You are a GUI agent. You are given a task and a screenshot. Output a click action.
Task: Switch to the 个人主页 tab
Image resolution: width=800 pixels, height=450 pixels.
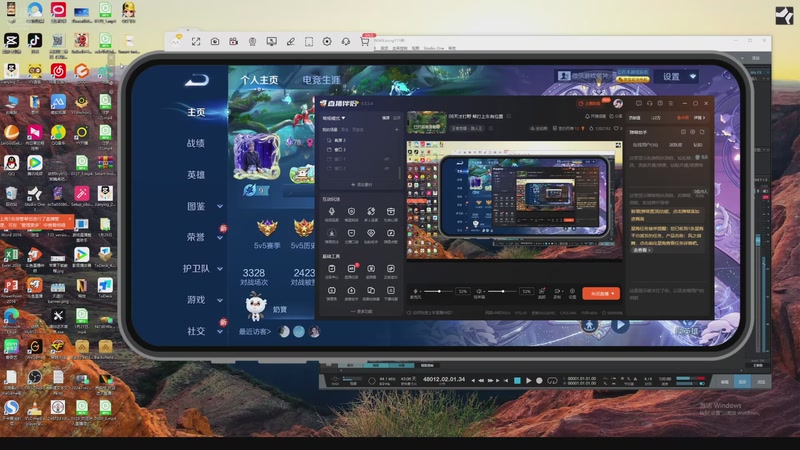tap(259, 80)
